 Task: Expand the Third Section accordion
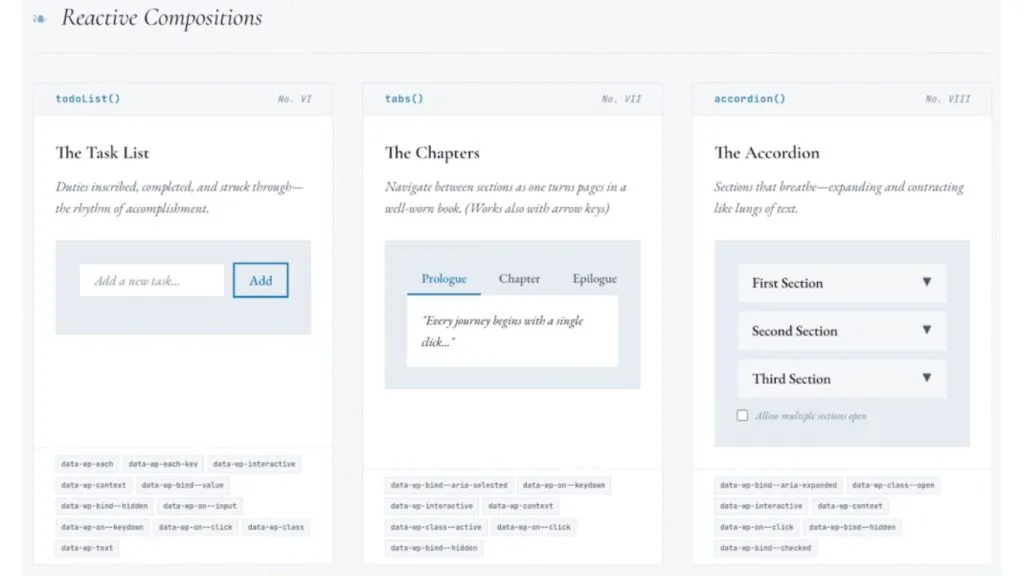coord(842,379)
